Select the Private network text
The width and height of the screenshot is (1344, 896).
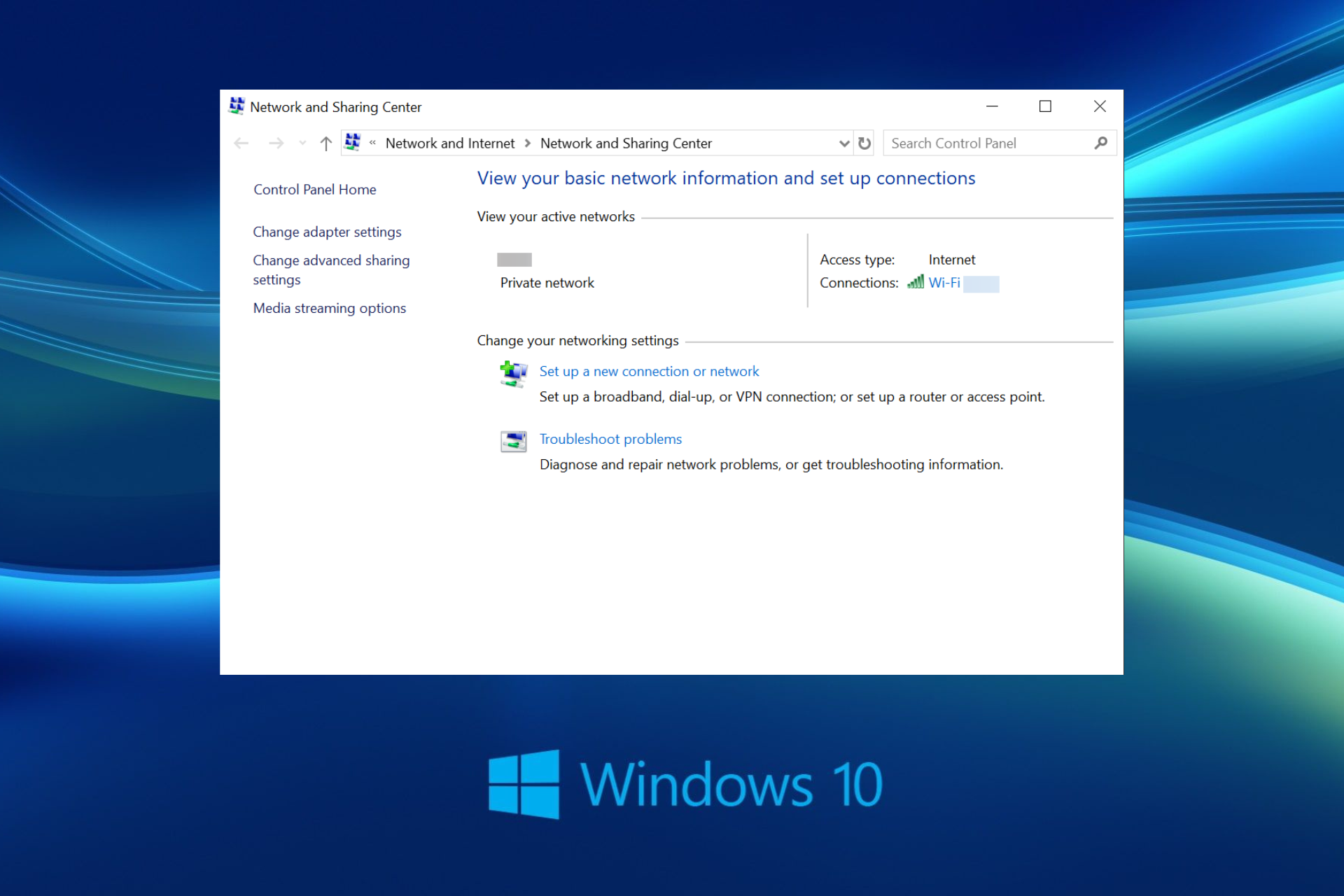[547, 283]
